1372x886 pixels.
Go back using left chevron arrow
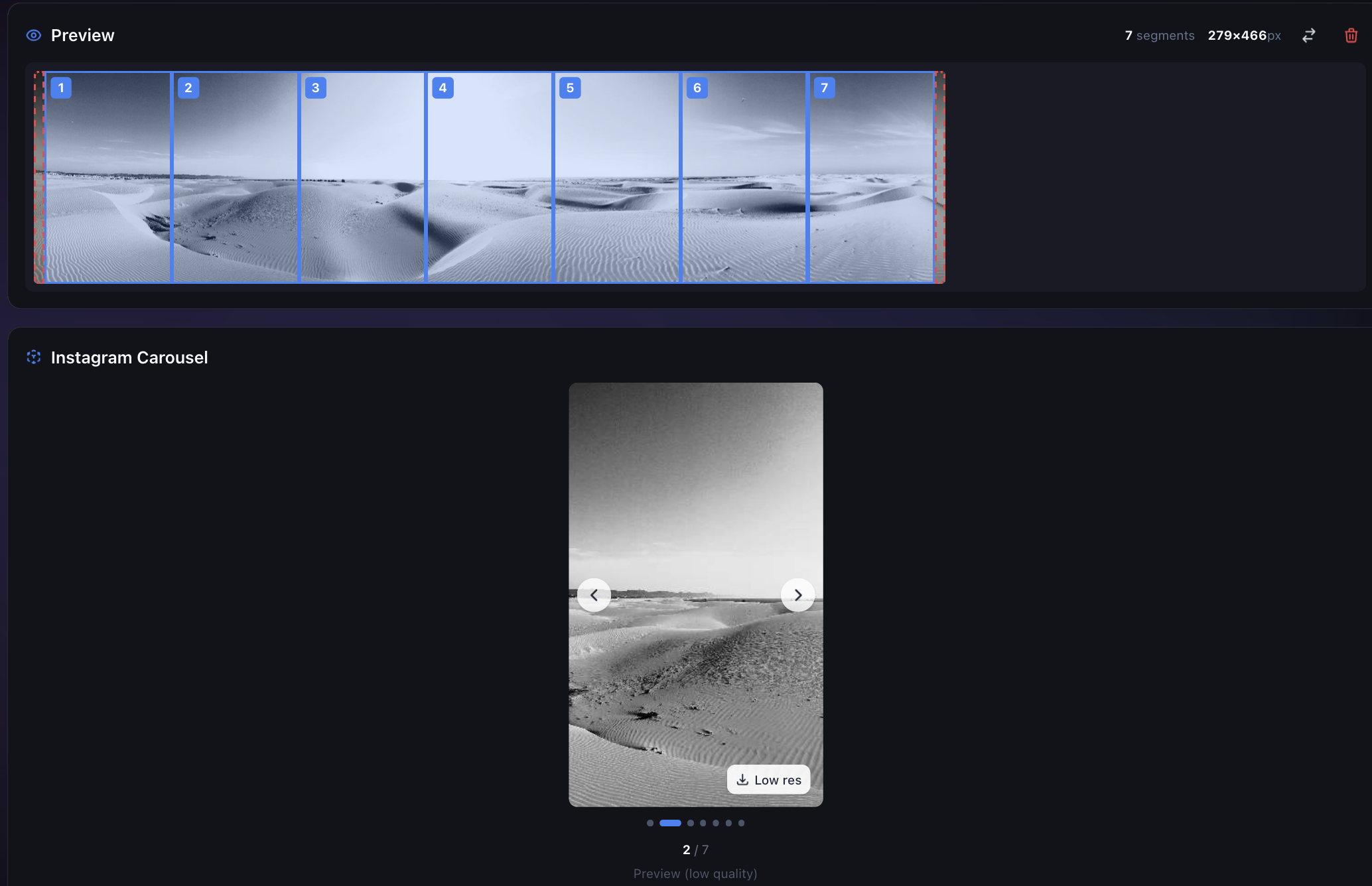(x=594, y=595)
